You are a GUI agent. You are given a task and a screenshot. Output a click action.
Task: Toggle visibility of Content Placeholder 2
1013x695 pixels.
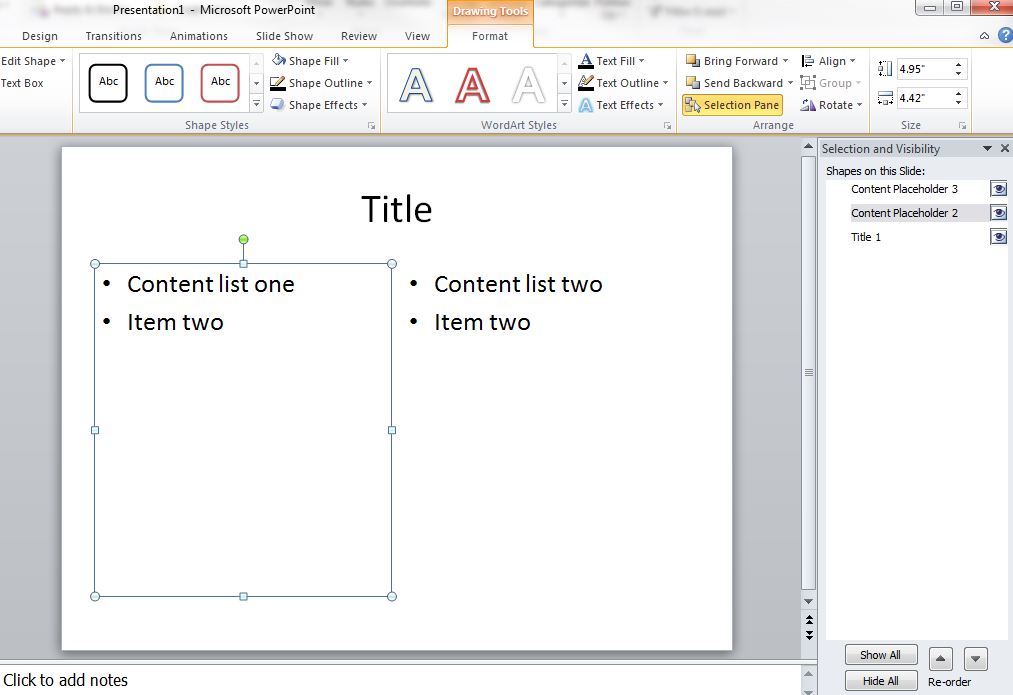(997, 212)
